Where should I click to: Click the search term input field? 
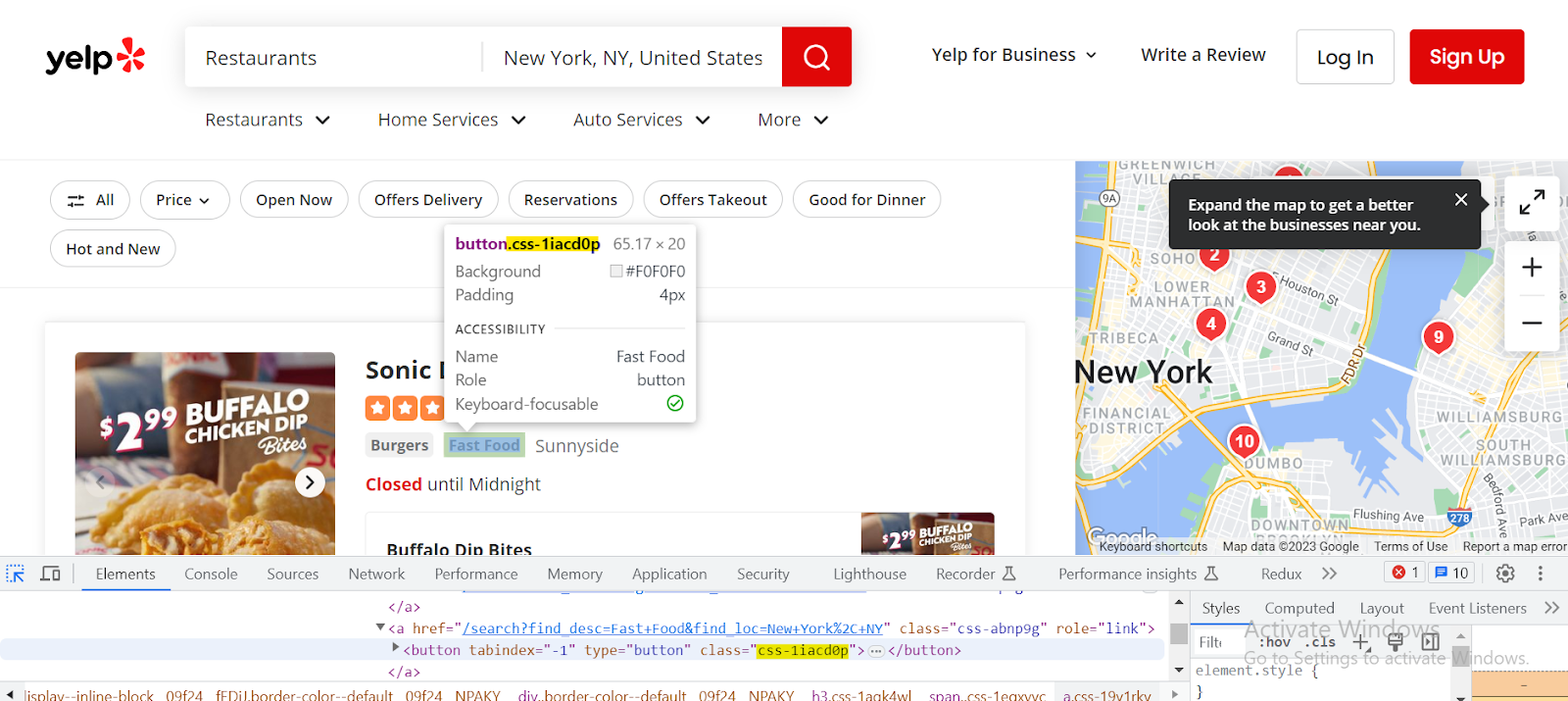[x=333, y=58]
